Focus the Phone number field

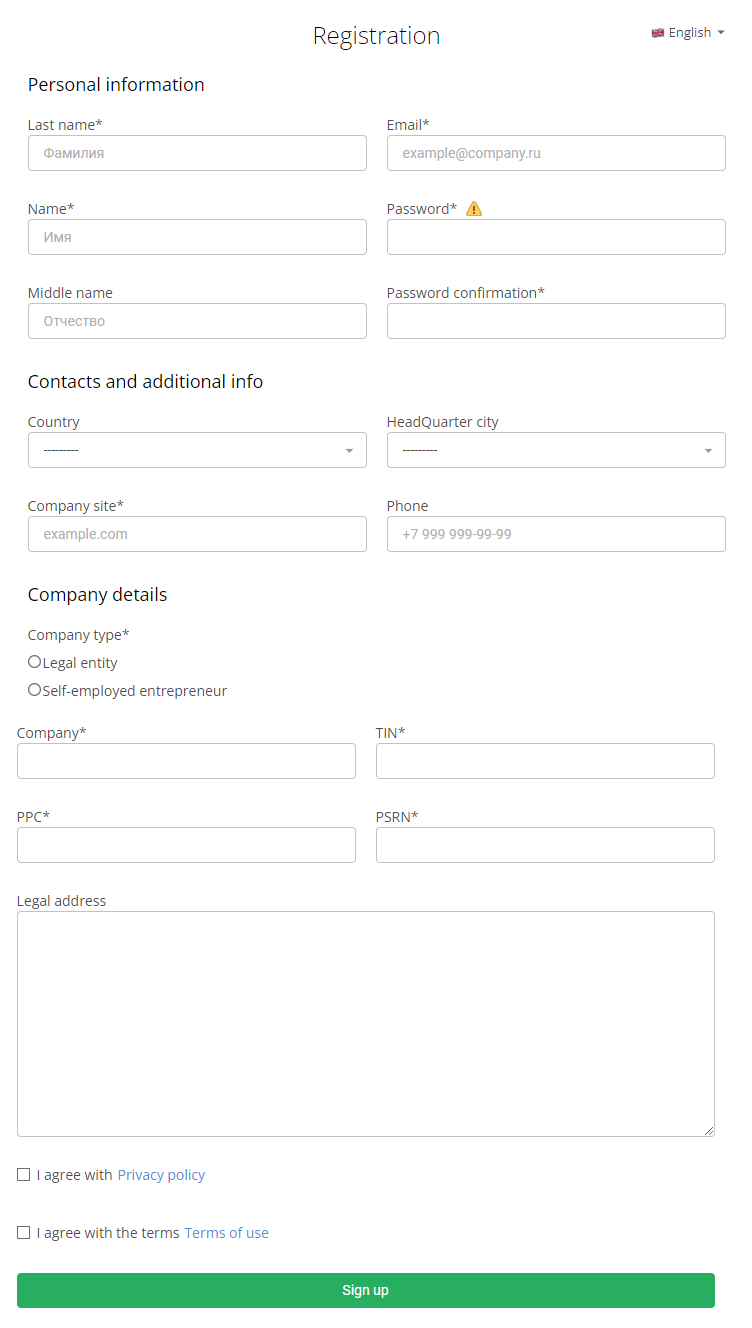(556, 534)
